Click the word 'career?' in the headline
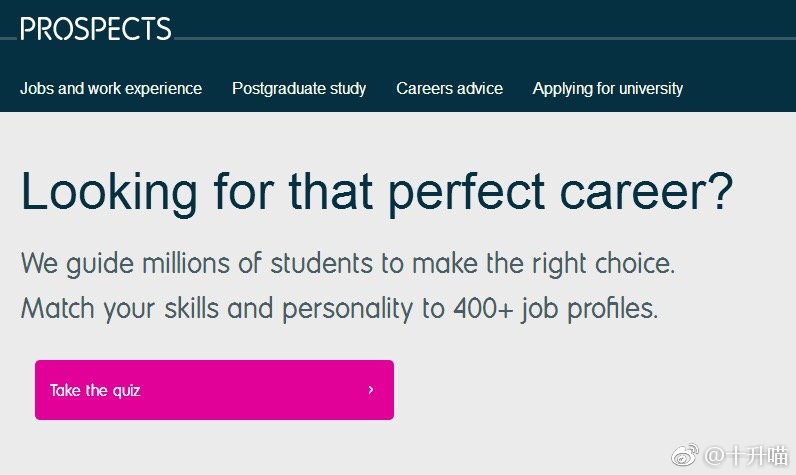Viewport: 796px width, 475px height. pos(646,192)
